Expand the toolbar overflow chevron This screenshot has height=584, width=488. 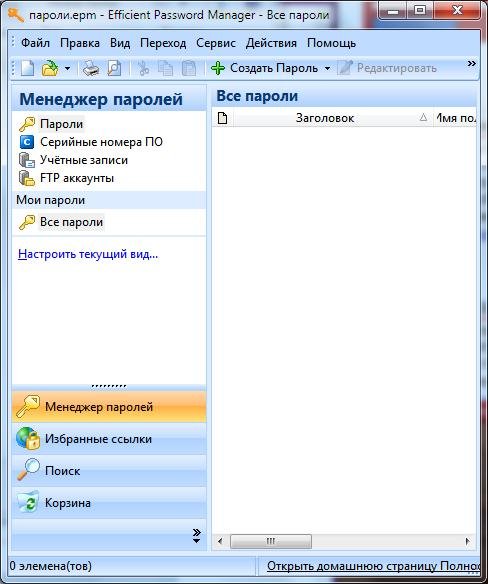pos(472,64)
